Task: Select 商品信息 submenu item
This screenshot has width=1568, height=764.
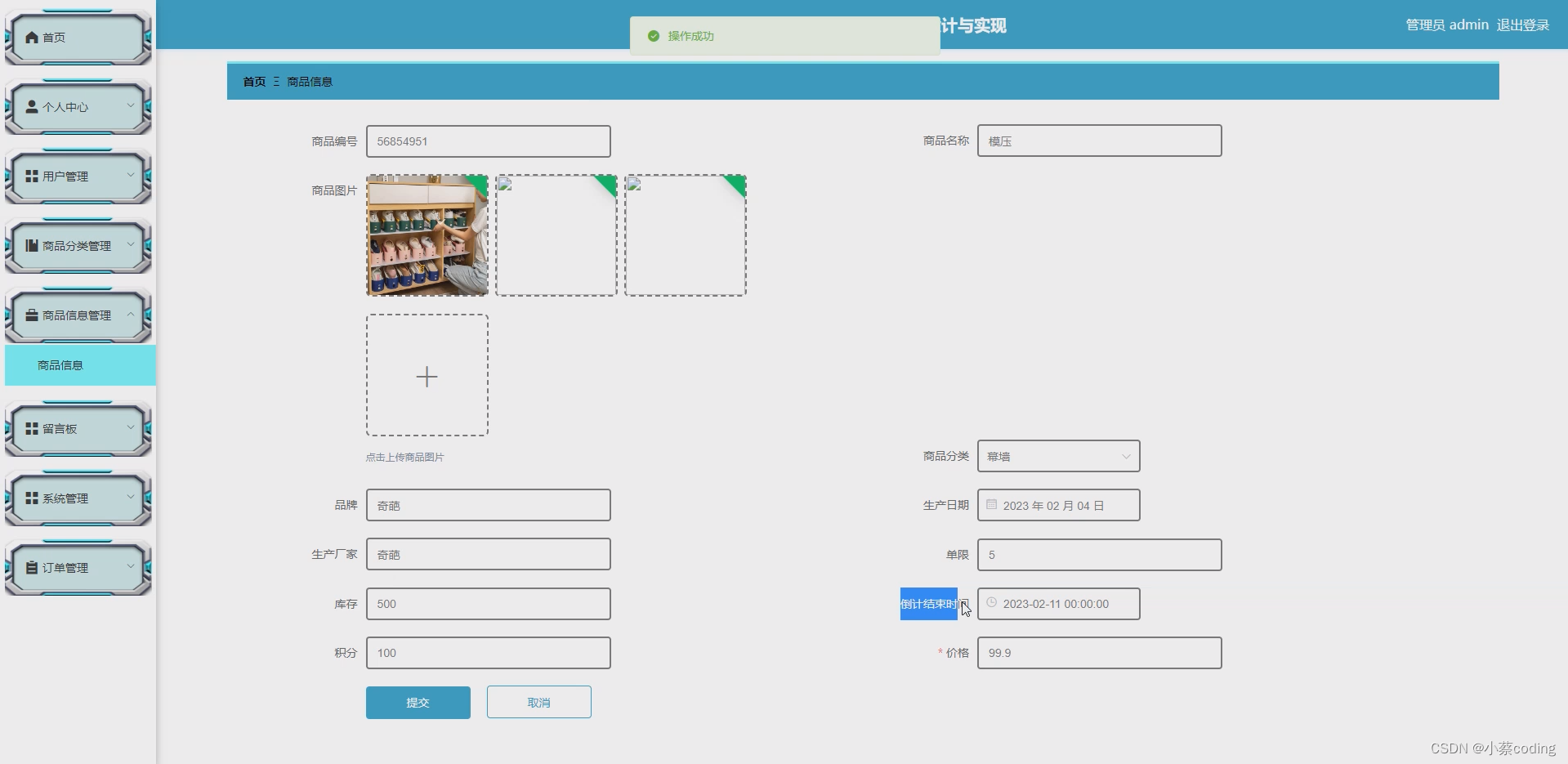Action: click(80, 365)
